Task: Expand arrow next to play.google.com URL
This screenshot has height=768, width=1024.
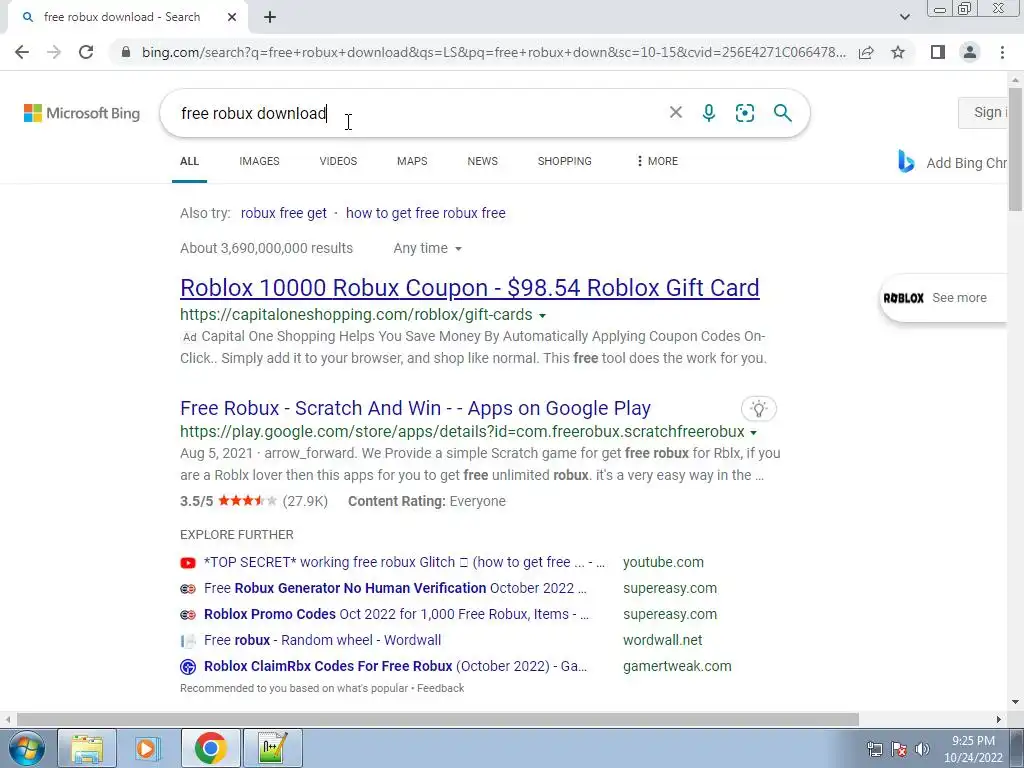Action: coord(753,432)
